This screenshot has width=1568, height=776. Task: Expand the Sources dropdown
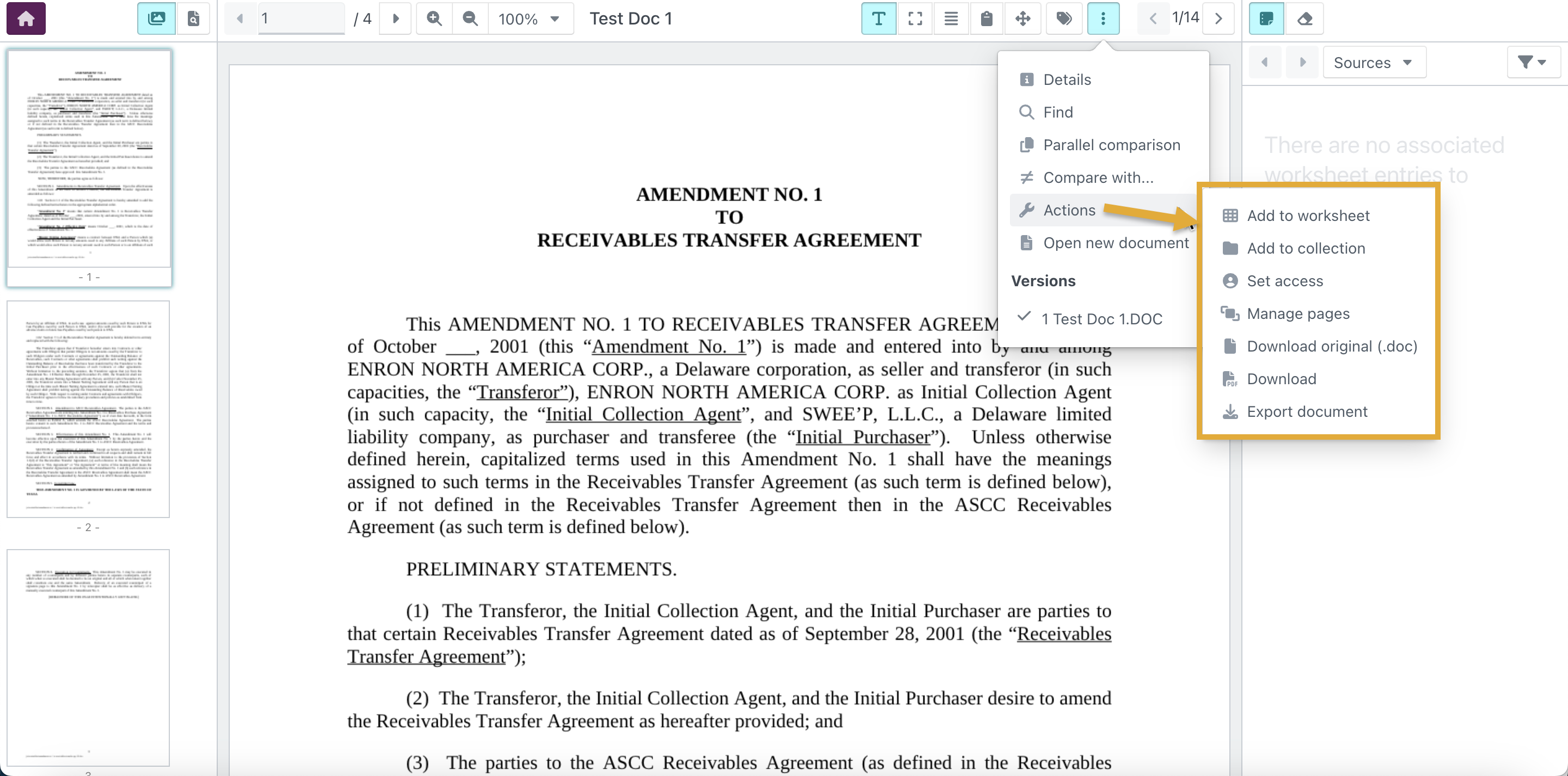pyautogui.click(x=1373, y=62)
